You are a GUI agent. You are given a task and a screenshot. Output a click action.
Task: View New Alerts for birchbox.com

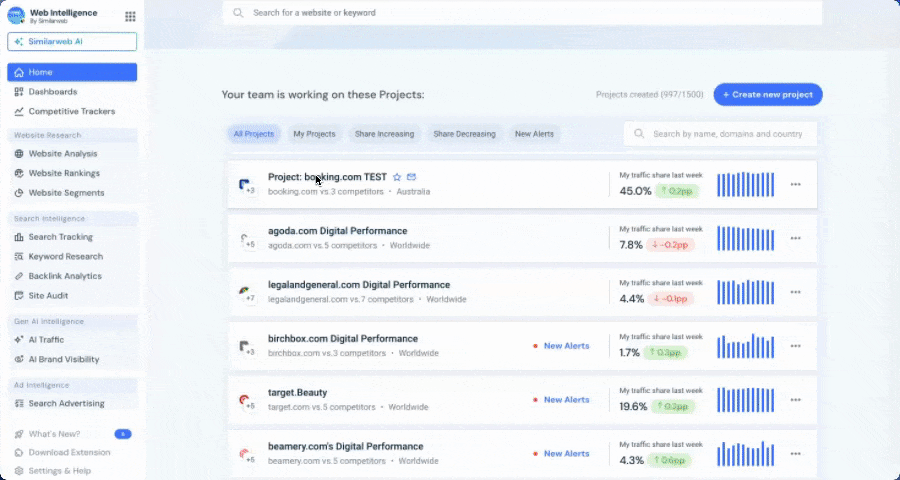(x=565, y=346)
